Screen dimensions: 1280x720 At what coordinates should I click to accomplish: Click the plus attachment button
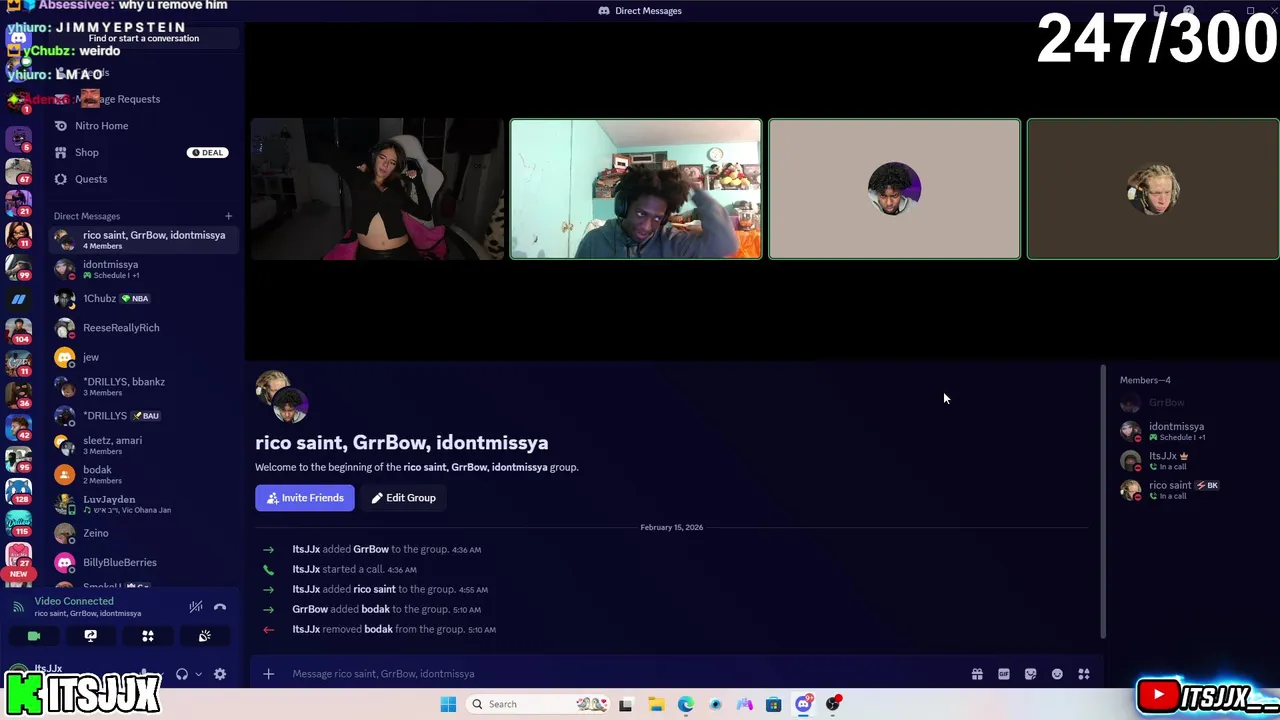pos(268,674)
